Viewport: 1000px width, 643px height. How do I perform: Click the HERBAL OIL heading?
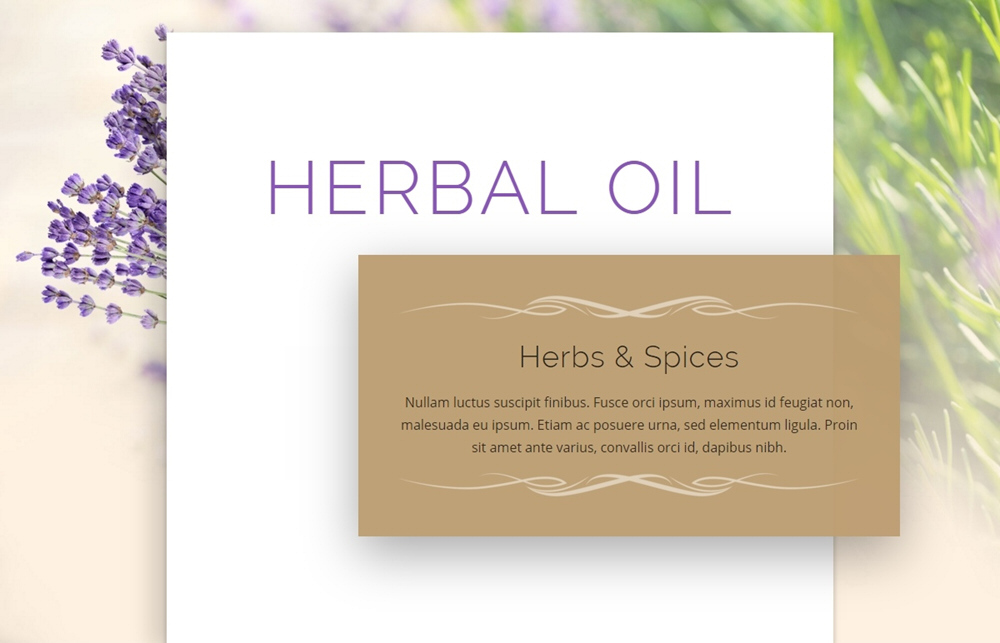(501, 188)
